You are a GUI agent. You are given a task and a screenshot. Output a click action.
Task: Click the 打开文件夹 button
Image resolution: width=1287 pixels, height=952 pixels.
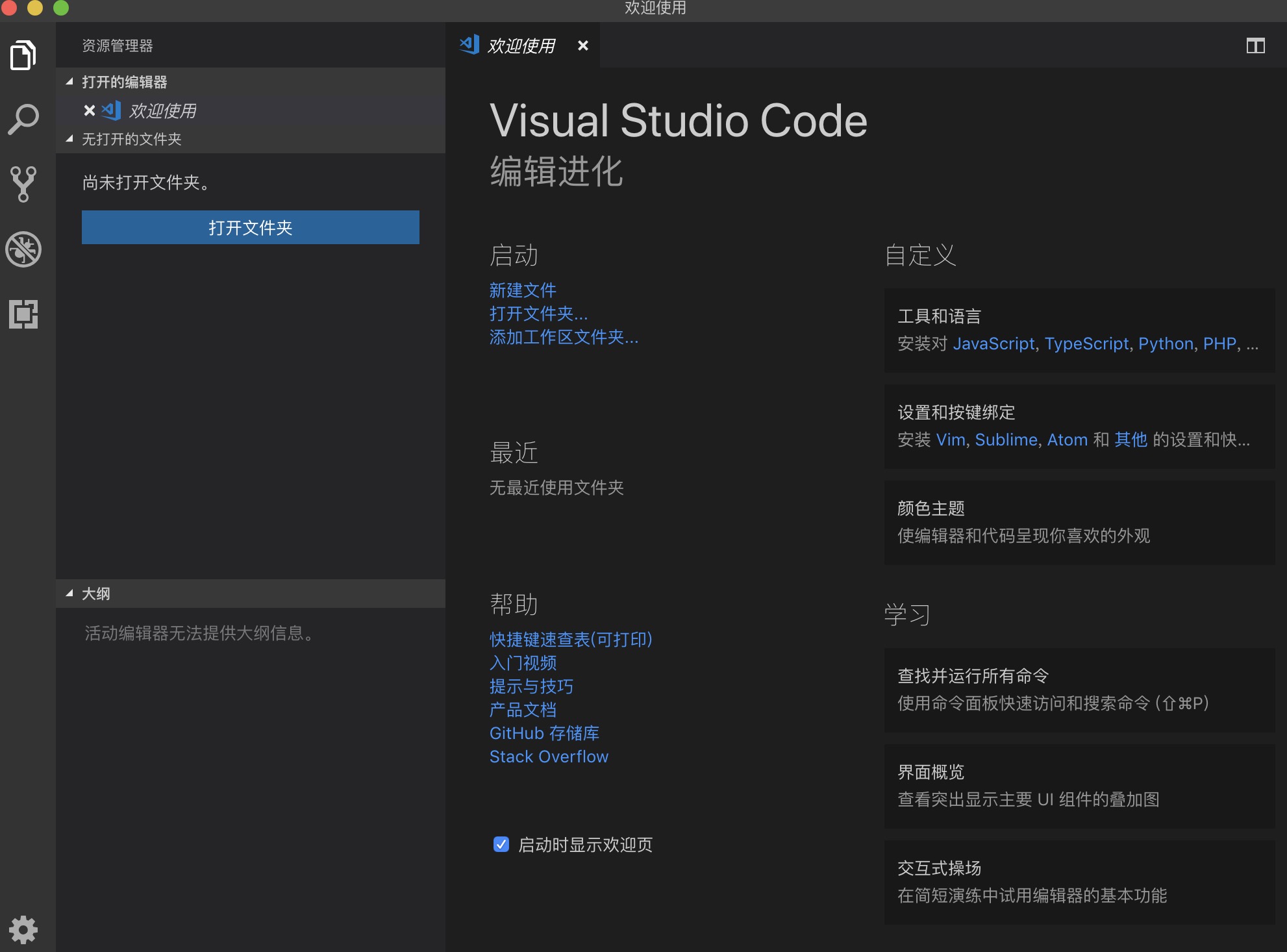[250, 227]
